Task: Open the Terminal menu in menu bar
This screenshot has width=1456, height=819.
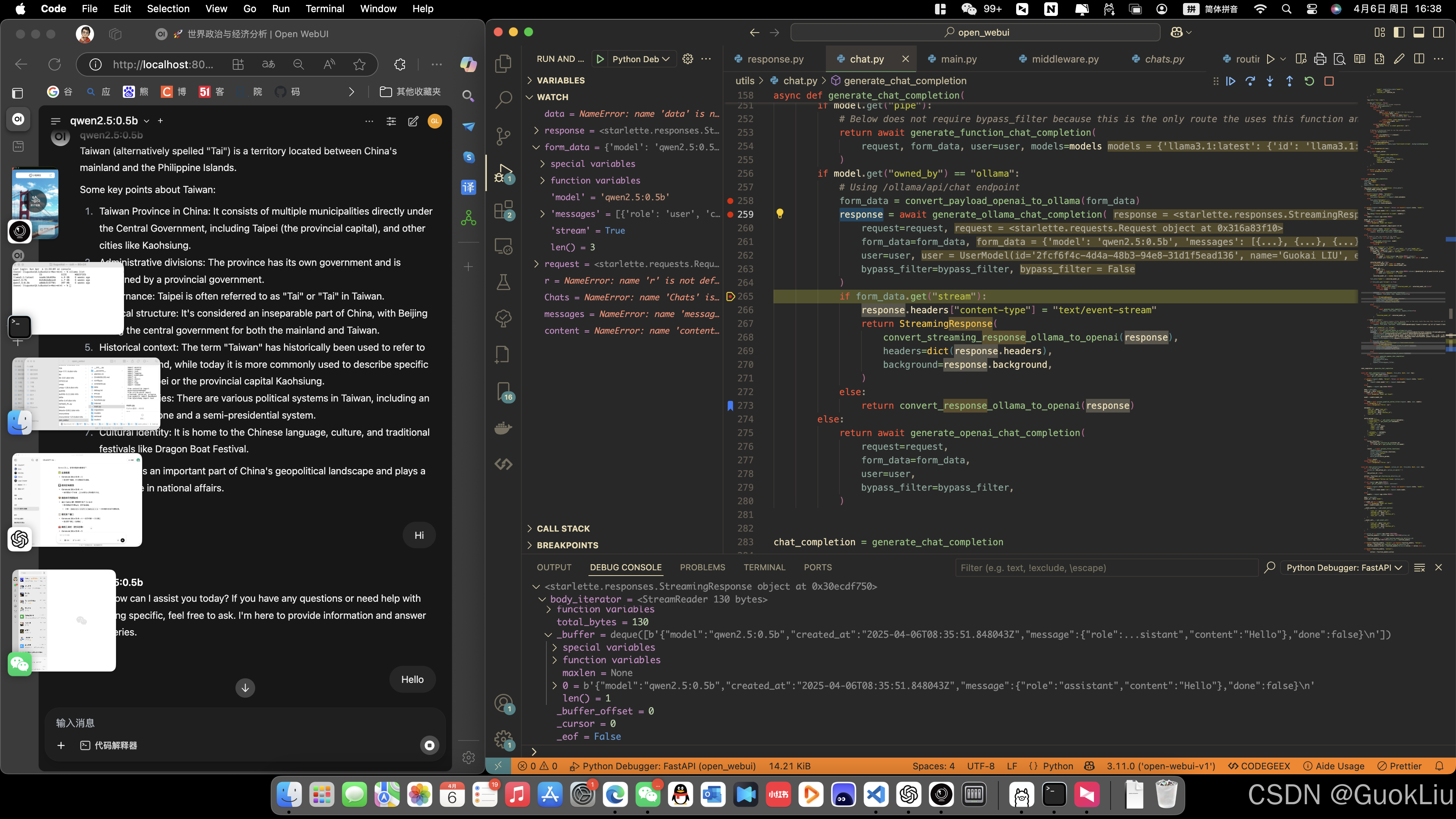Action: click(325, 8)
